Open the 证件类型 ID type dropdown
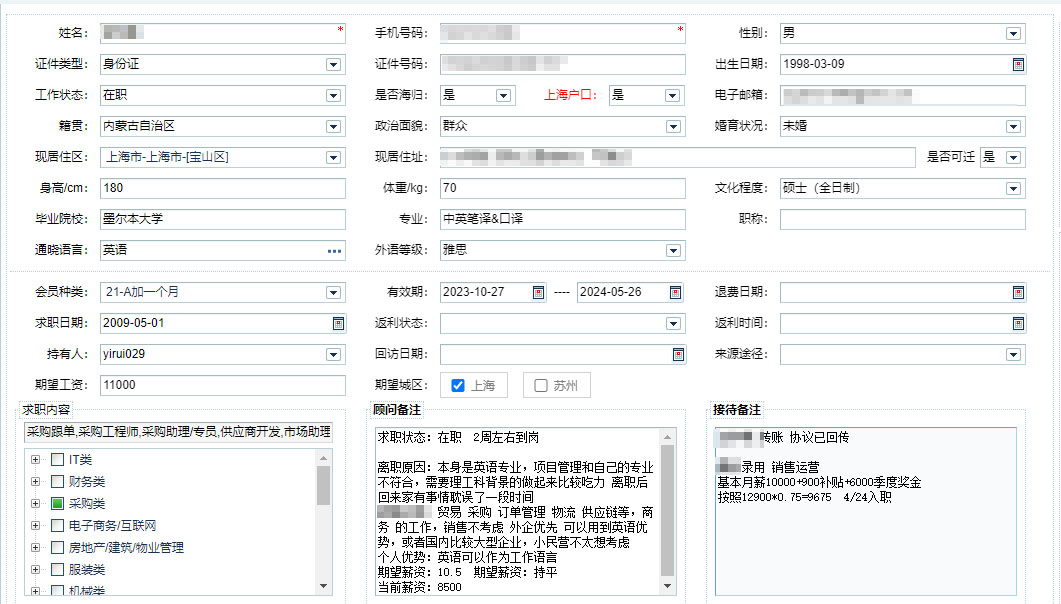This screenshot has height=604, width=1061. tap(333, 64)
